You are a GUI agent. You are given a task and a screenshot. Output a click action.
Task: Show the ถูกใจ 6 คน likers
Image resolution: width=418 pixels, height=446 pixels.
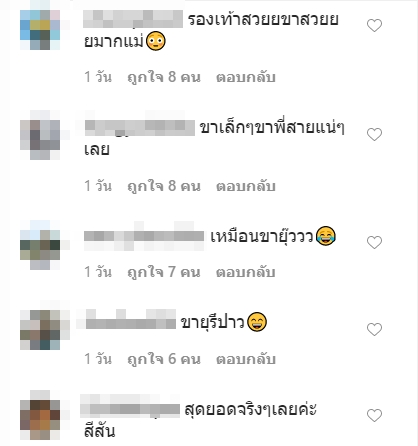tap(164, 359)
